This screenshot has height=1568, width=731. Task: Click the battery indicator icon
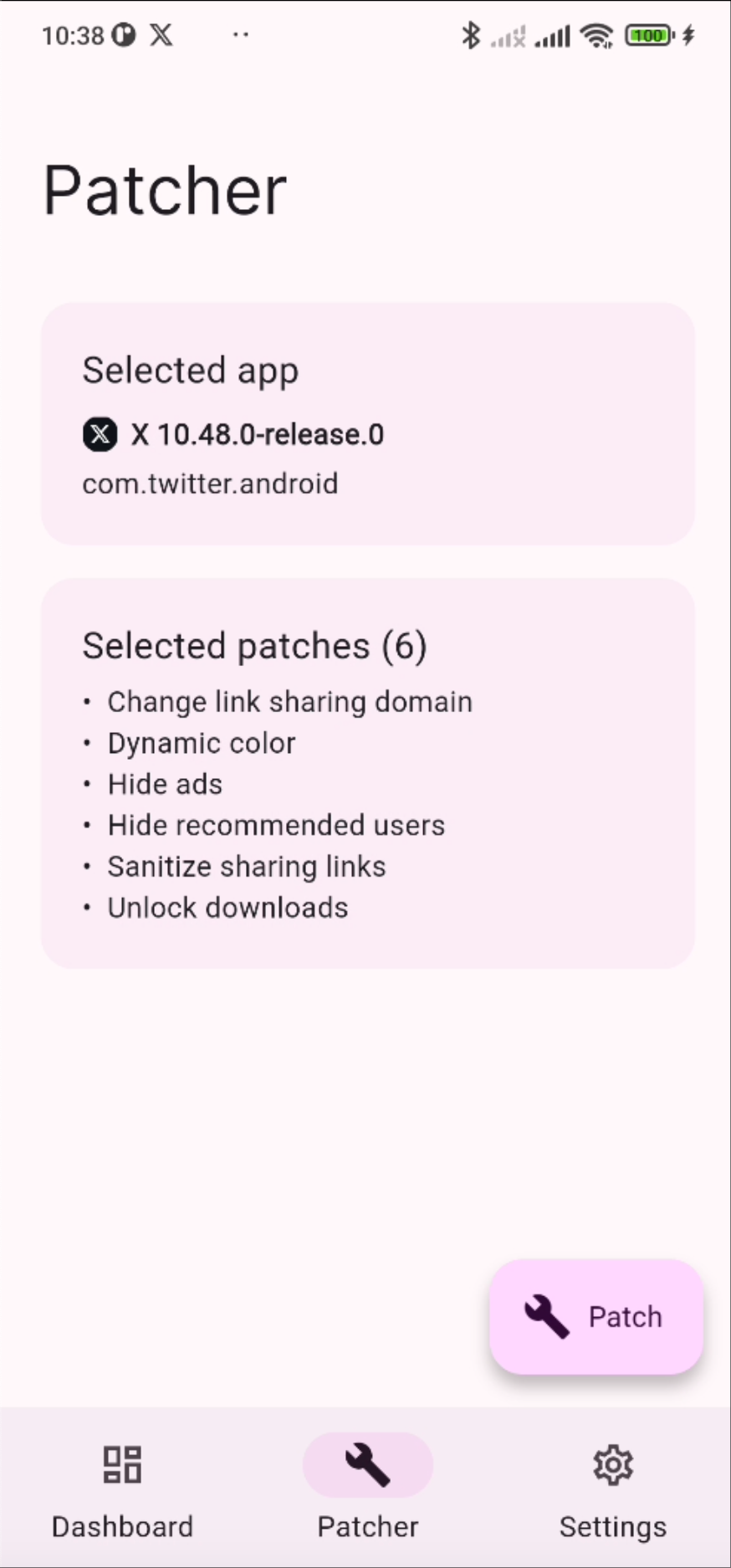pos(650,35)
